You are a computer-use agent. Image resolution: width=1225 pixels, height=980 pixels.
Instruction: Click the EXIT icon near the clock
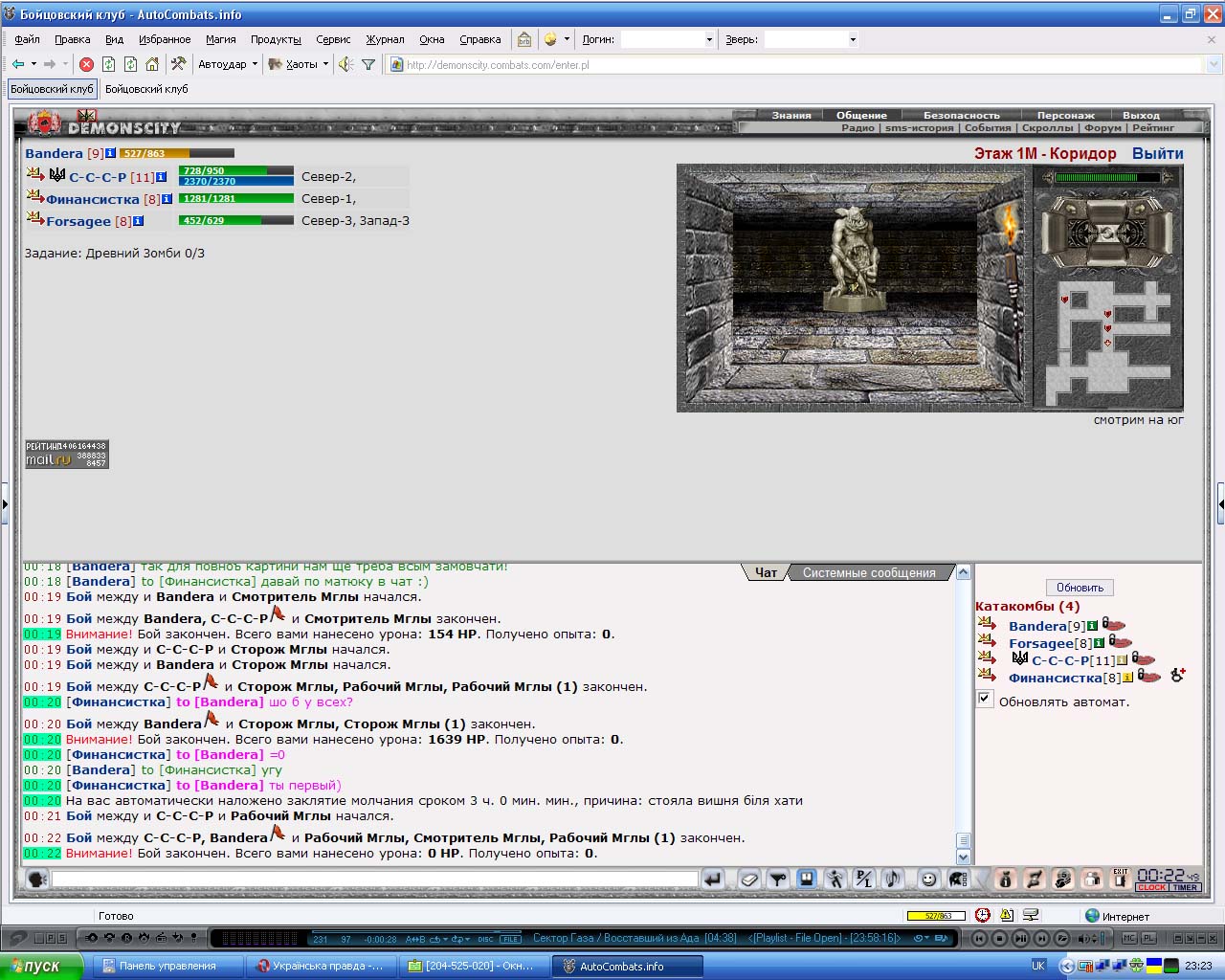pyautogui.click(x=1120, y=879)
